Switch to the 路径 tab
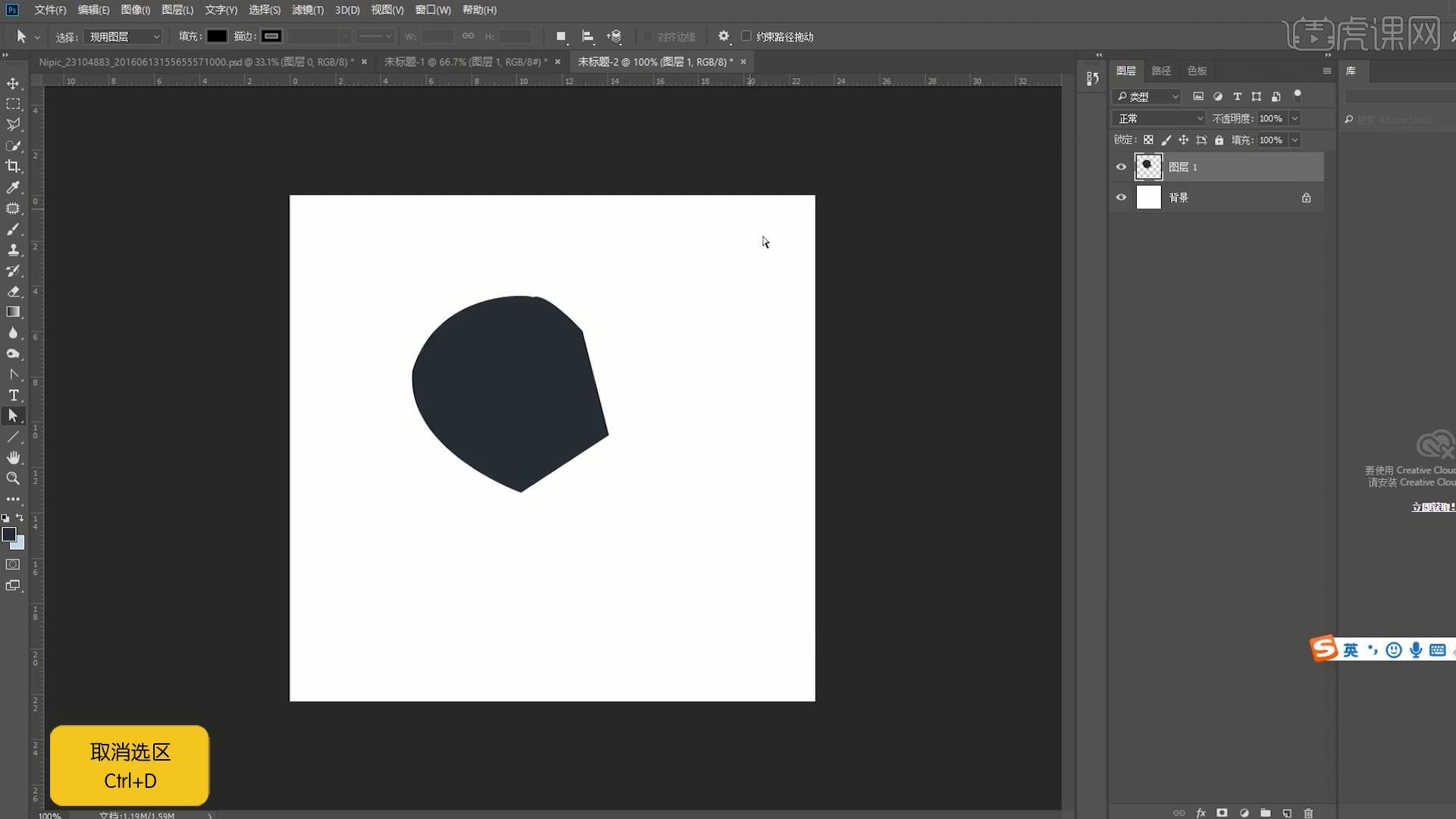Viewport: 1456px width, 819px height. click(1161, 71)
